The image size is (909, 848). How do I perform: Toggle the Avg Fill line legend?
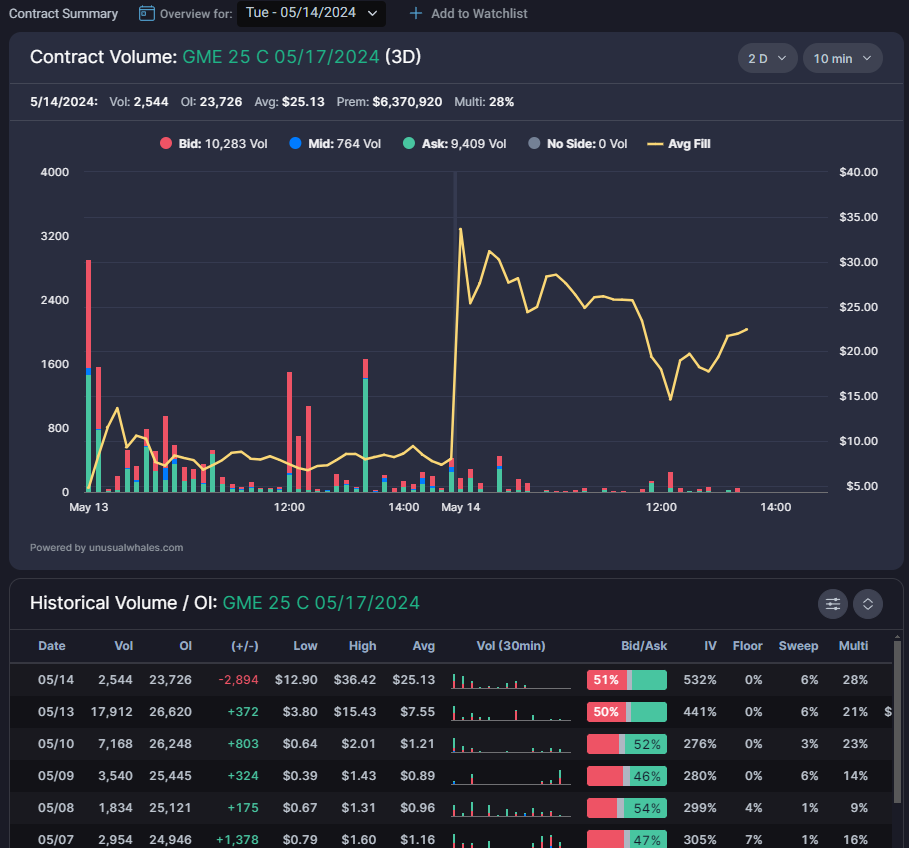tap(679, 144)
